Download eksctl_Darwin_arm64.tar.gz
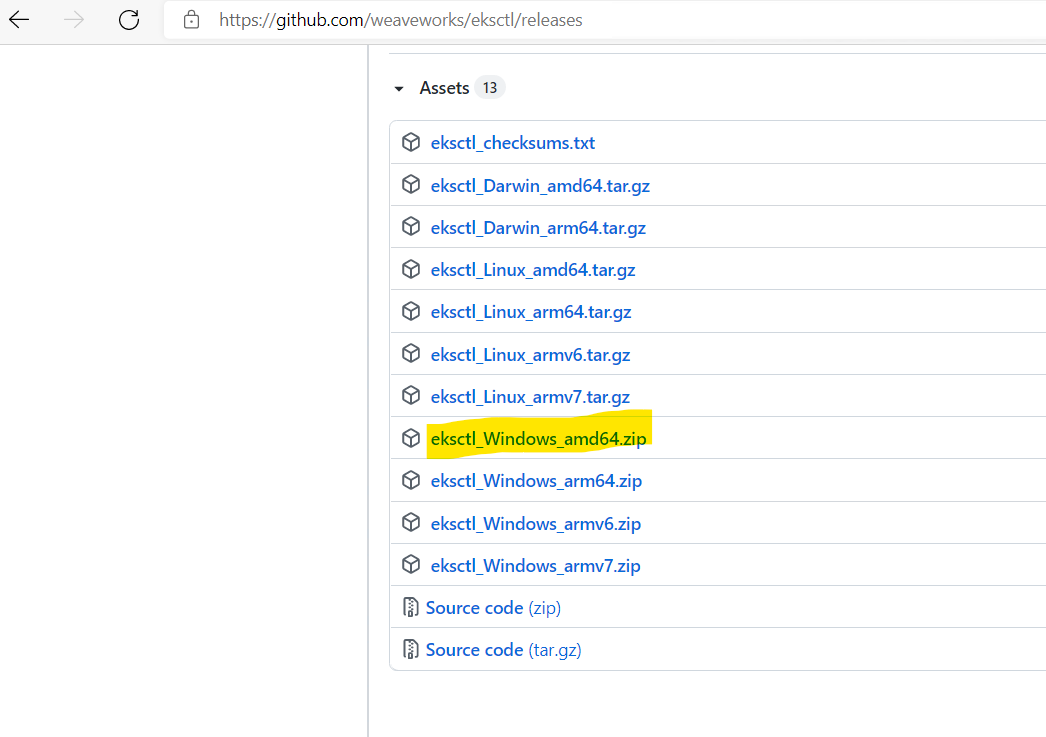Viewport: 1046px width, 737px height. pos(538,227)
